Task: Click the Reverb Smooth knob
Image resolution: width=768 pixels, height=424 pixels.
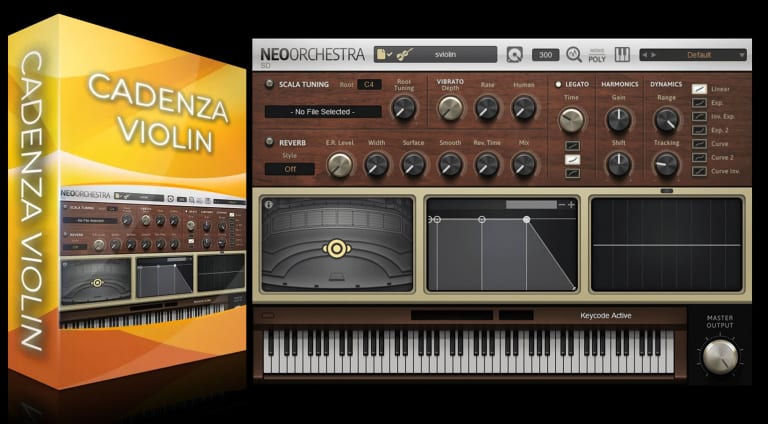Action: coord(450,165)
